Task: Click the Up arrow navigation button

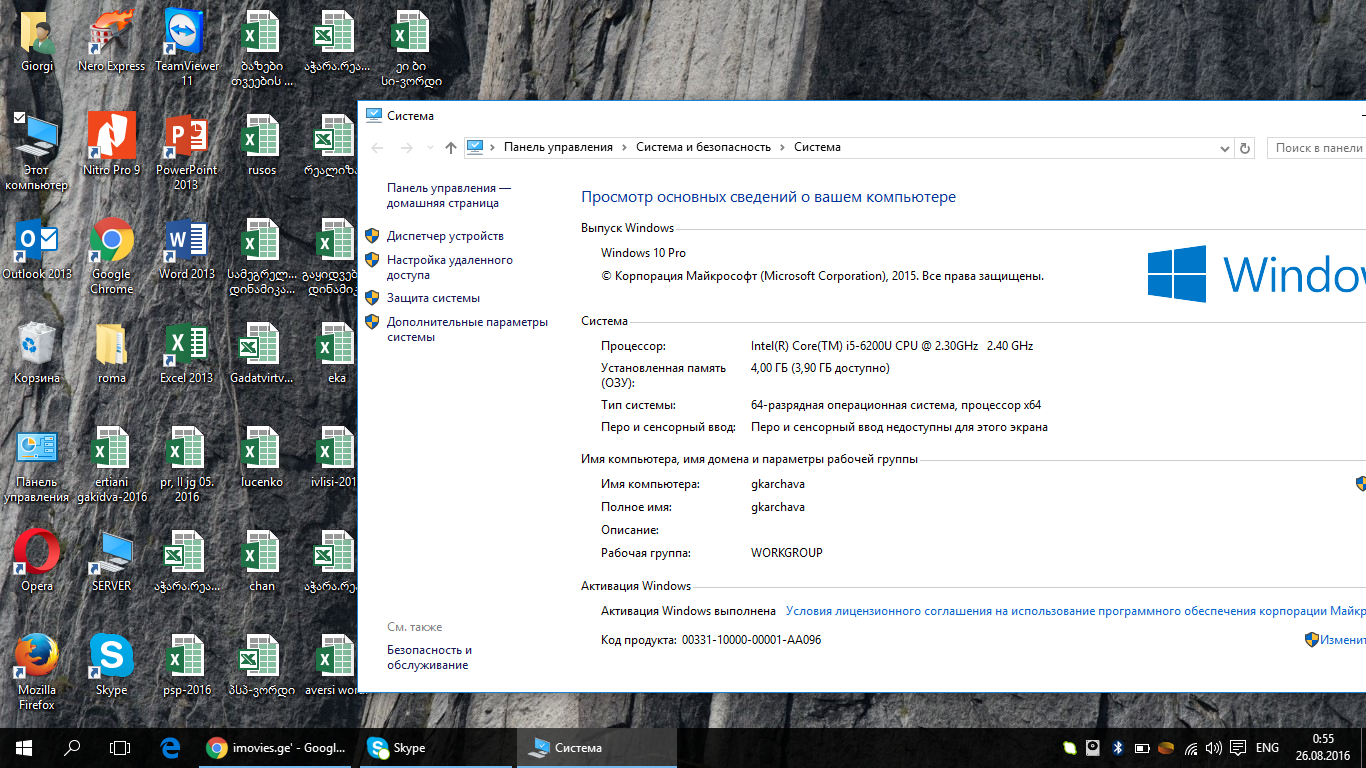Action: tap(451, 148)
